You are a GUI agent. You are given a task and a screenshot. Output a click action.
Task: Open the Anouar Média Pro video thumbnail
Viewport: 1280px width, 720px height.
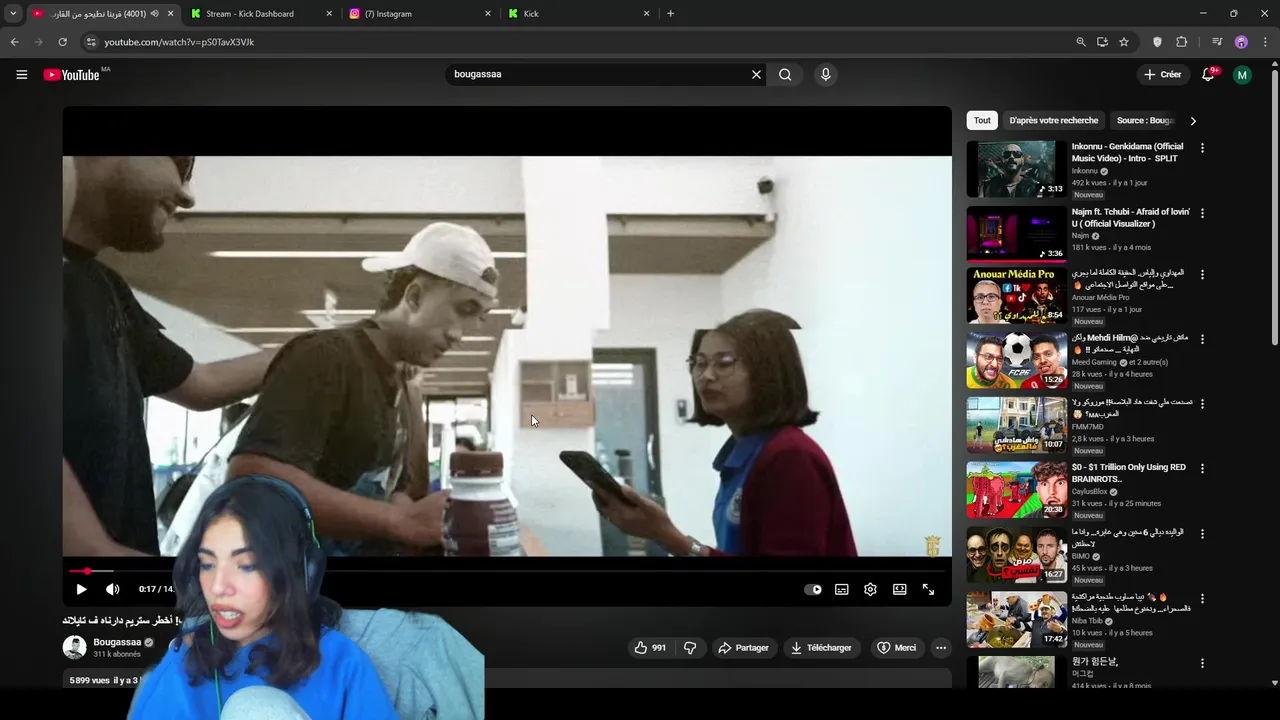[1016, 295]
